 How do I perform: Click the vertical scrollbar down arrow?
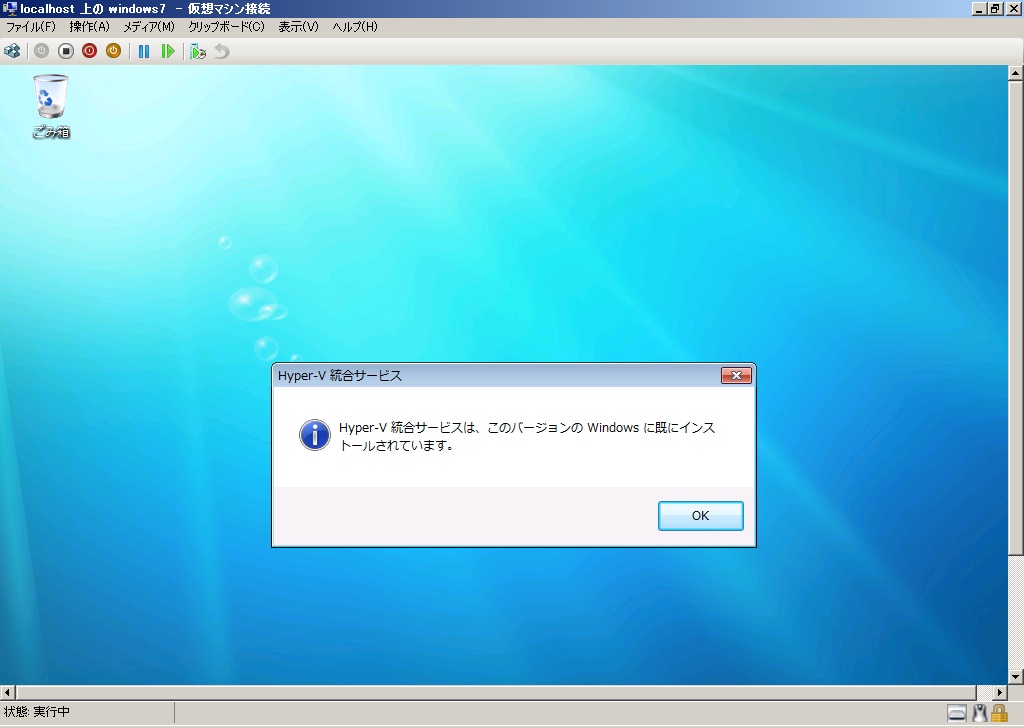click(1016, 677)
